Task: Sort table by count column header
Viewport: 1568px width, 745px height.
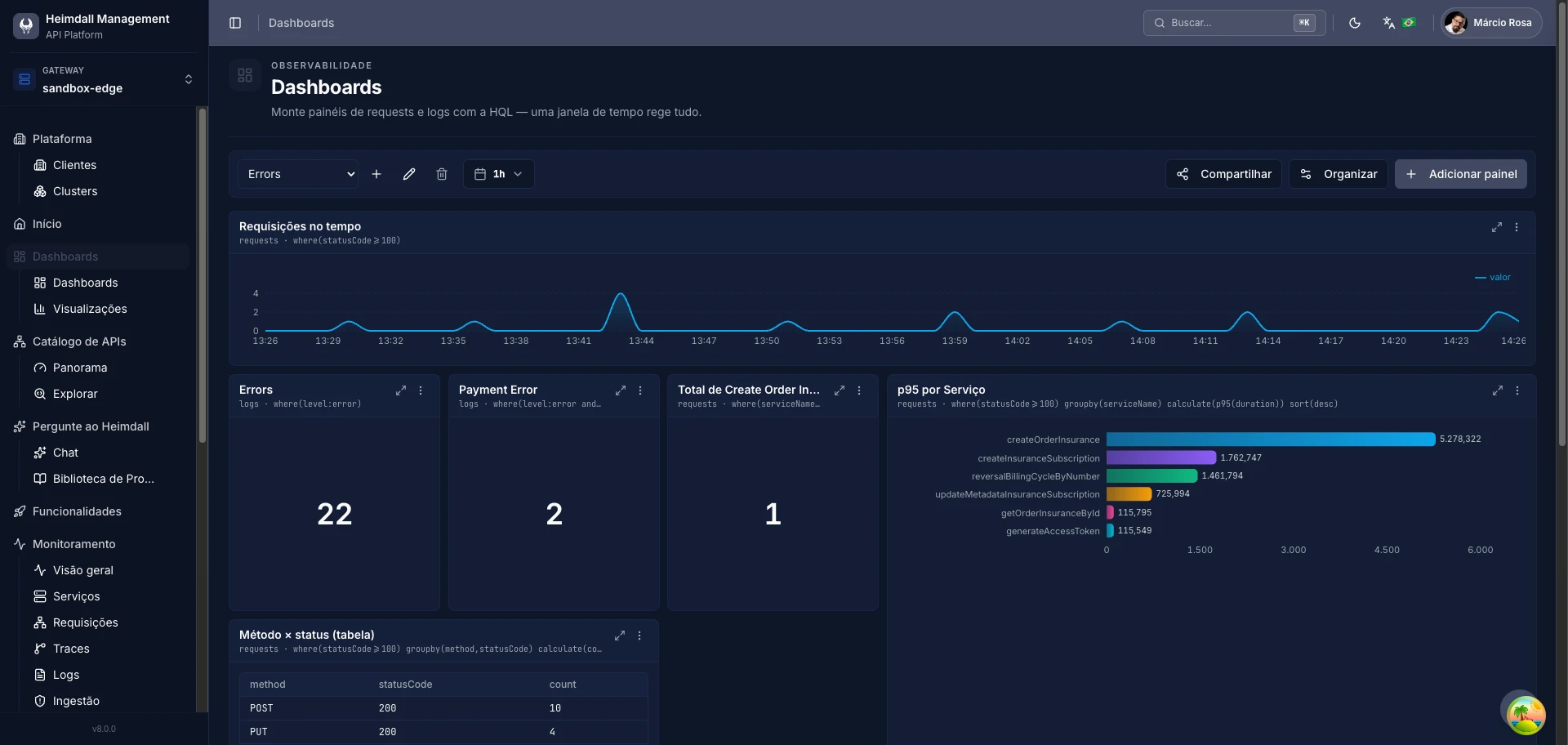Action: (563, 685)
